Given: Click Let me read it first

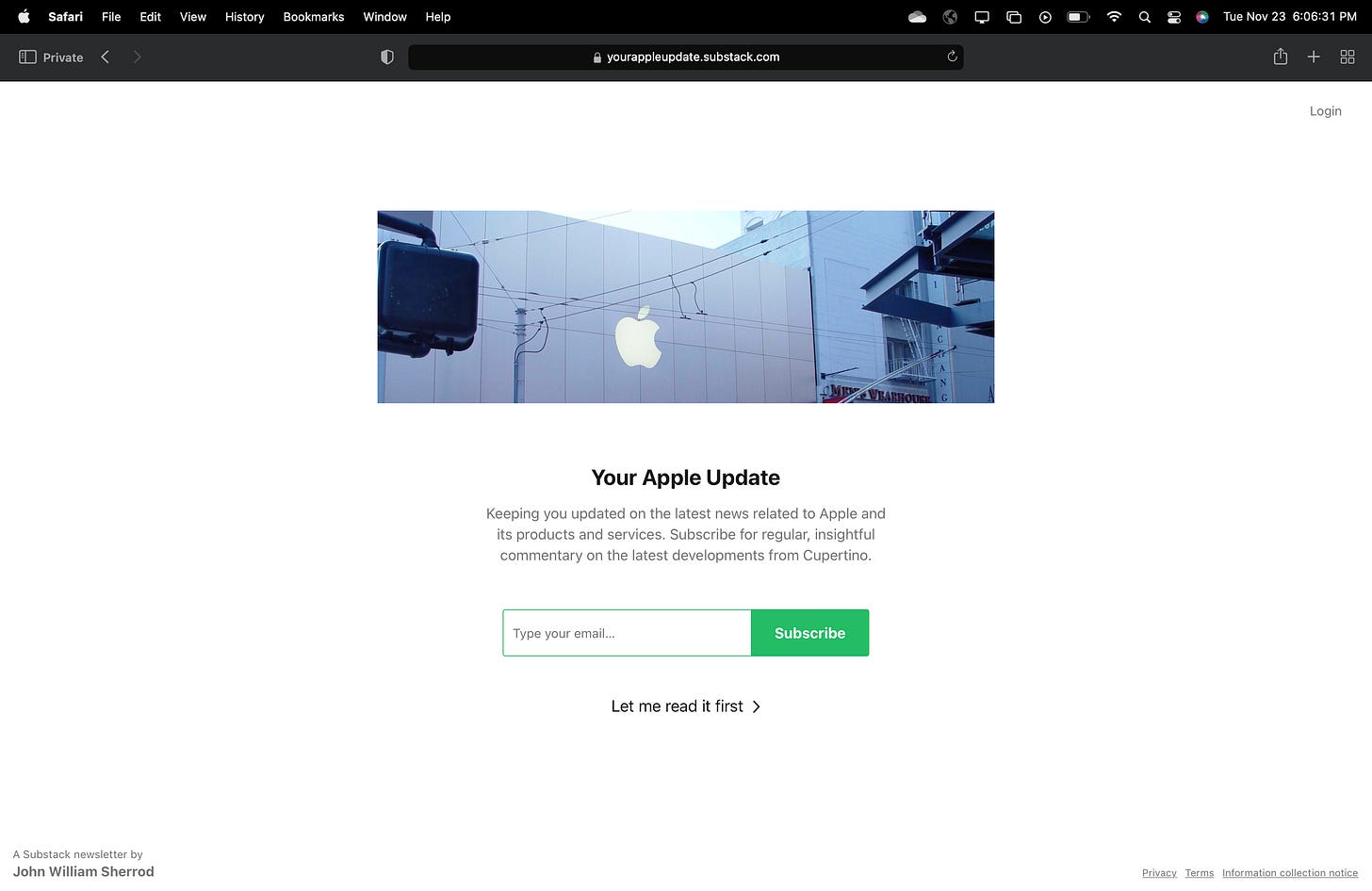Looking at the screenshot, I should coord(686,706).
